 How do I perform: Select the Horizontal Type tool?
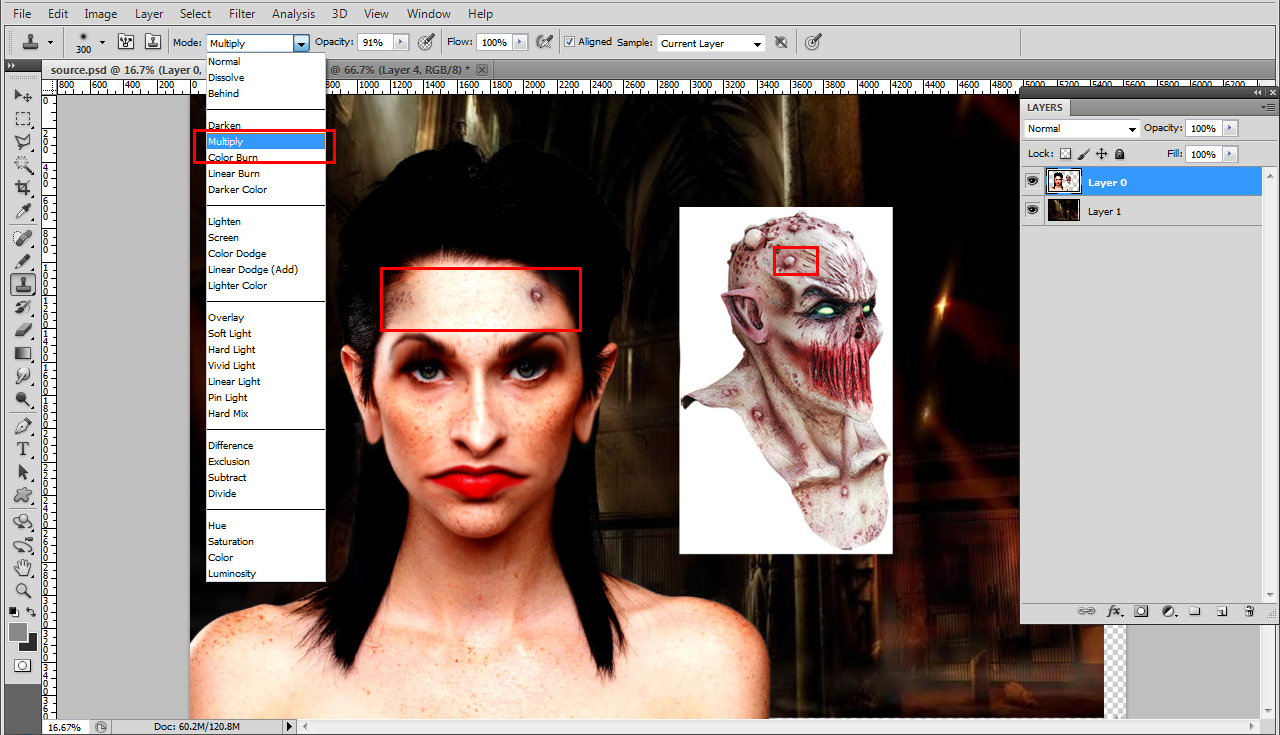coord(23,449)
